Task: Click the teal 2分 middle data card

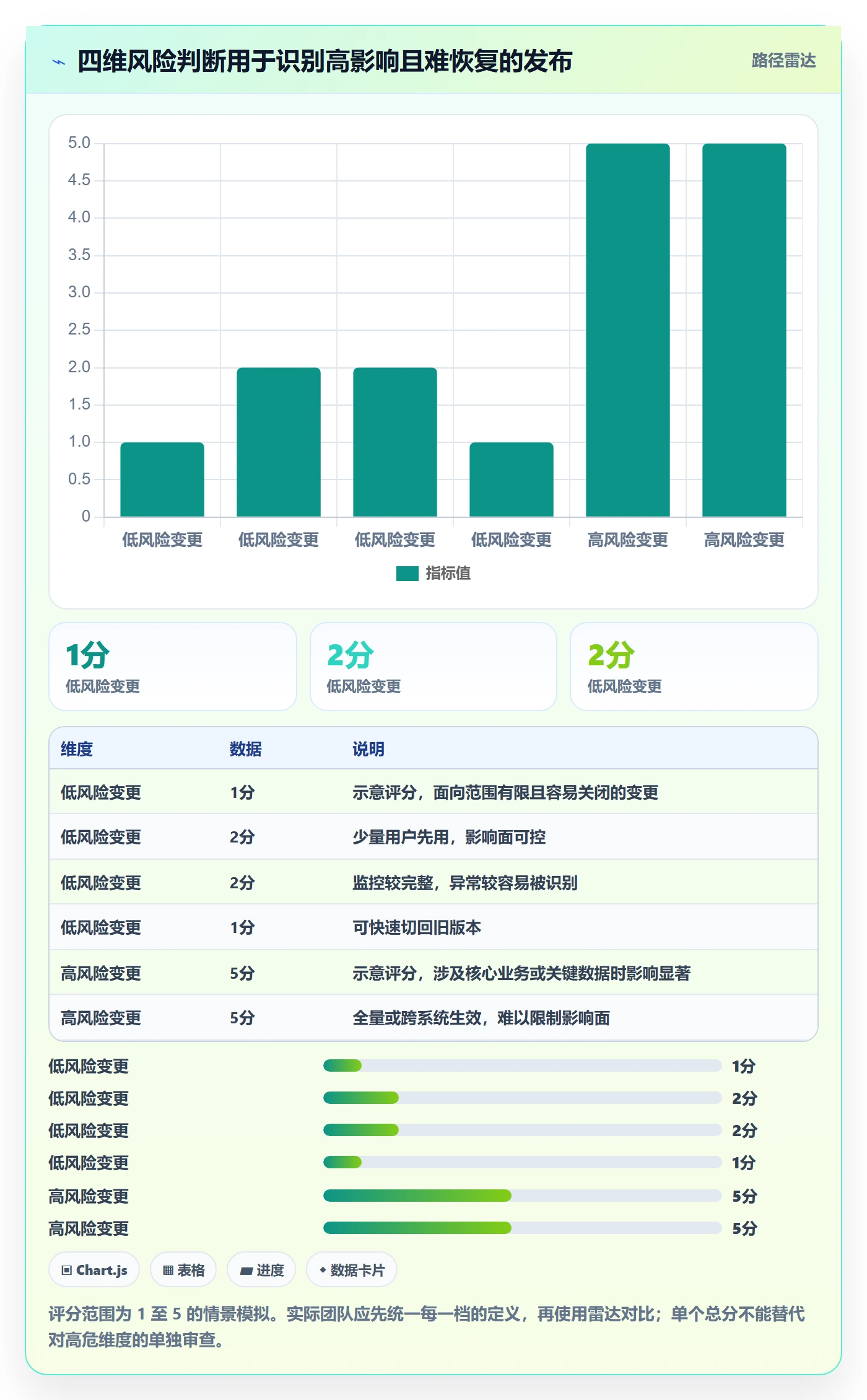Action: 434,667
